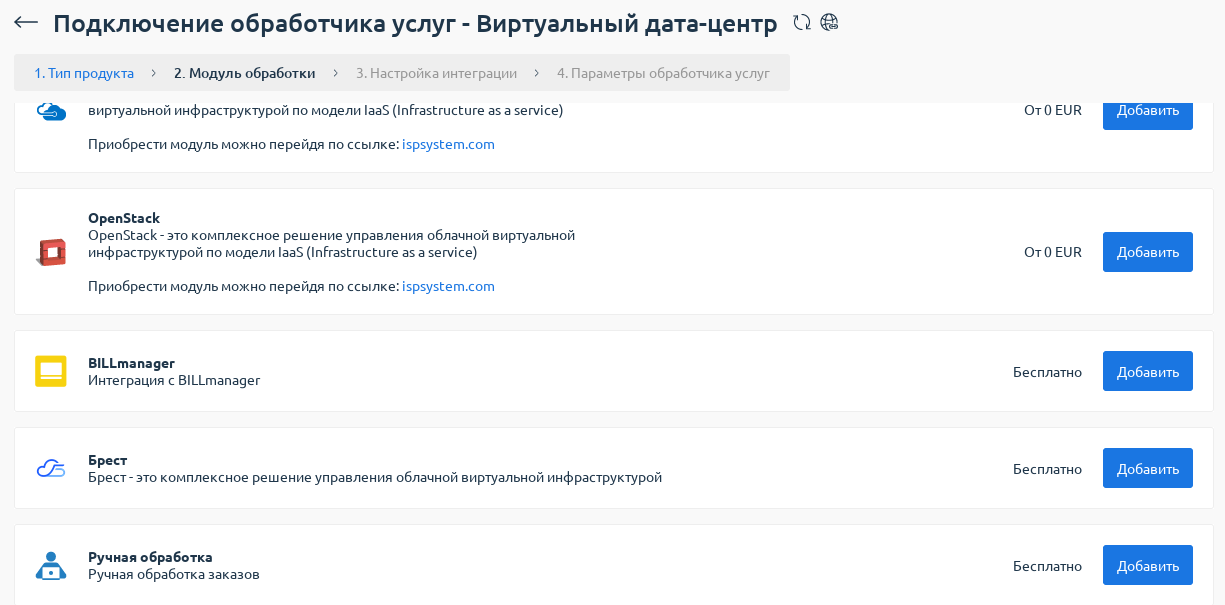Click the Брест module title
The height and width of the screenshot is (605, 1225).
107,460
